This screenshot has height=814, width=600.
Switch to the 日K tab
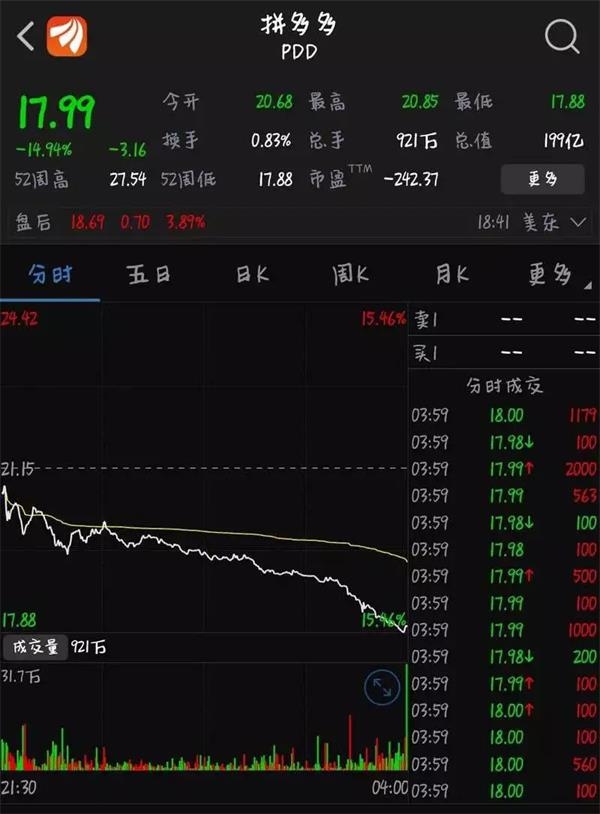252,274
